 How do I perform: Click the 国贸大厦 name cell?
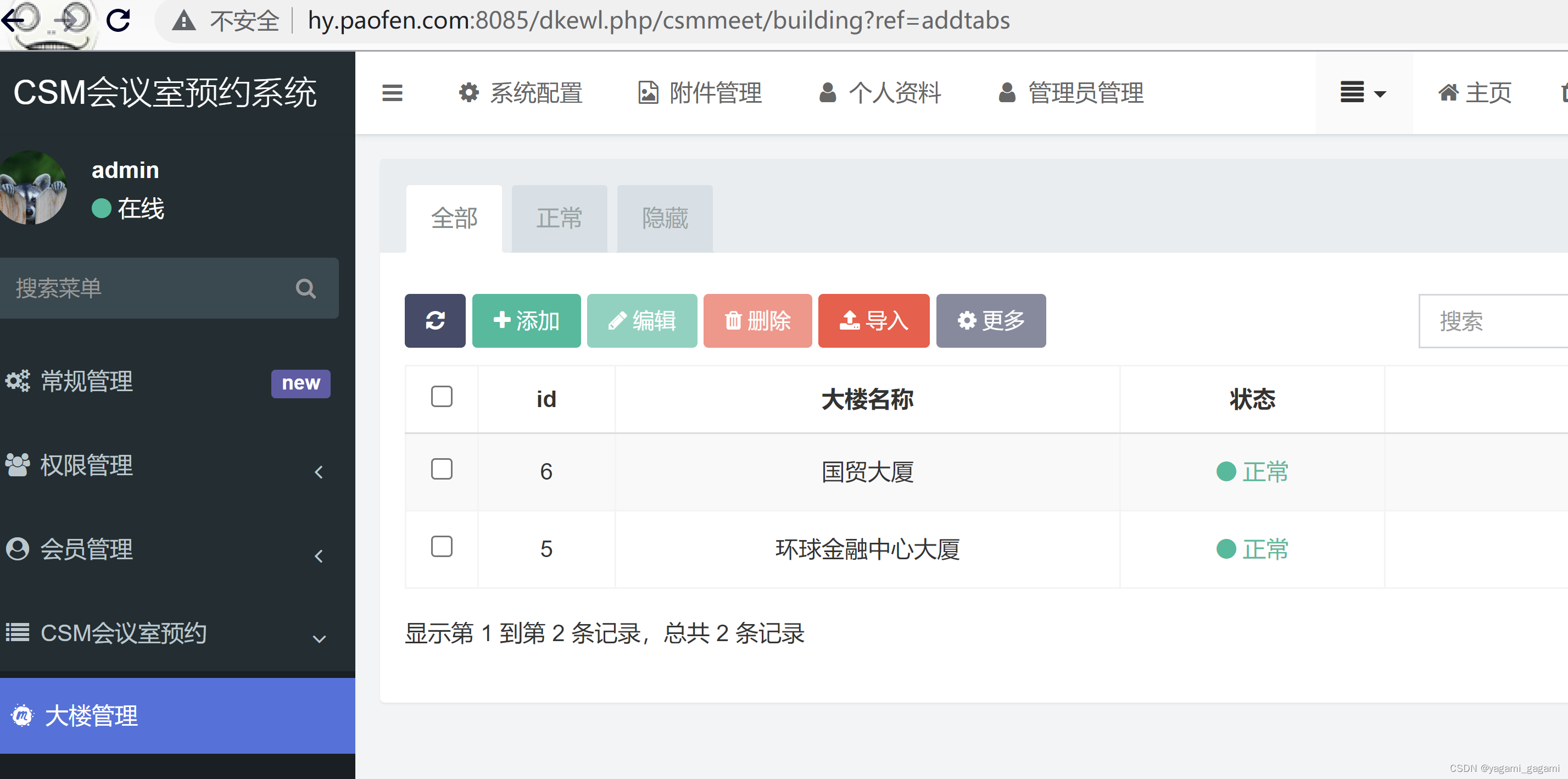pos(867,472)
